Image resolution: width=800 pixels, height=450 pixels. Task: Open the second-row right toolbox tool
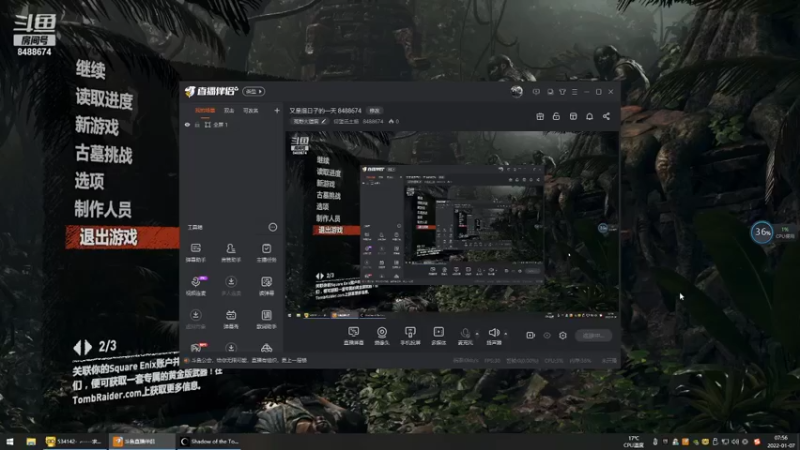coord(266,286)
